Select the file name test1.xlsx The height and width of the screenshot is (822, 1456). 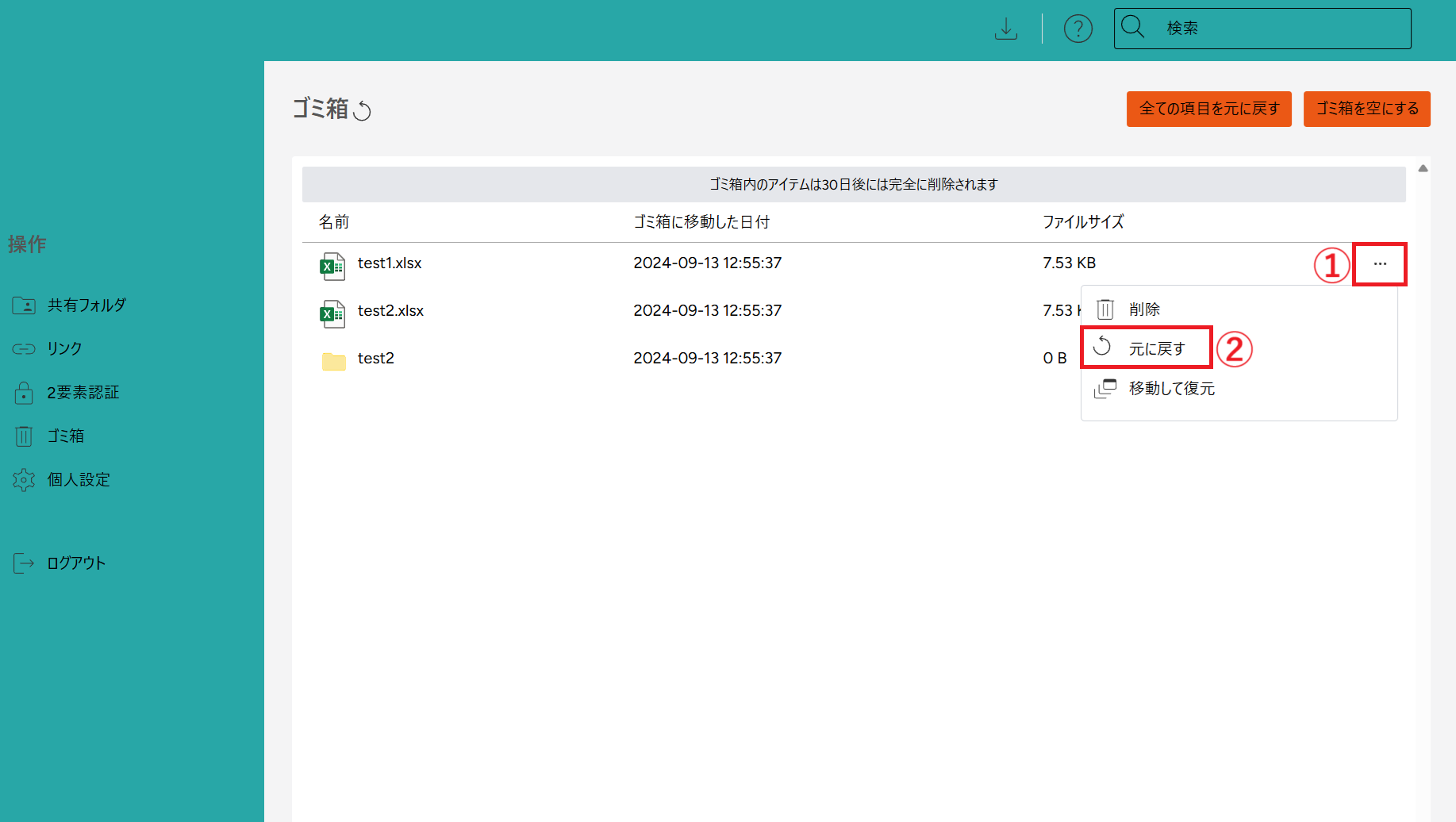click(x=390, y=263)
